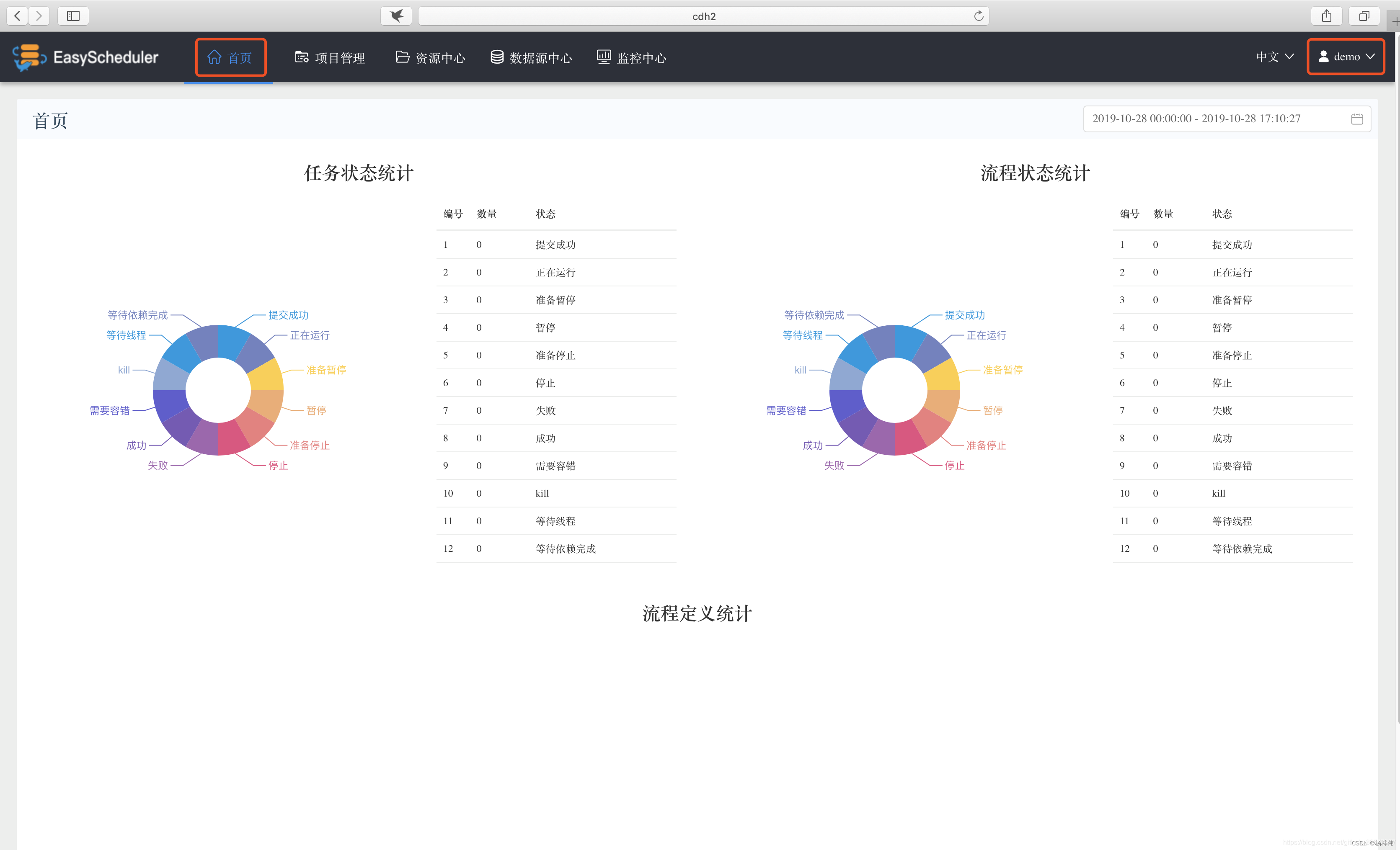Click the project management icon
Image resolution: width=1400 pixels, height=850 pixels.
tap(302, 57)
